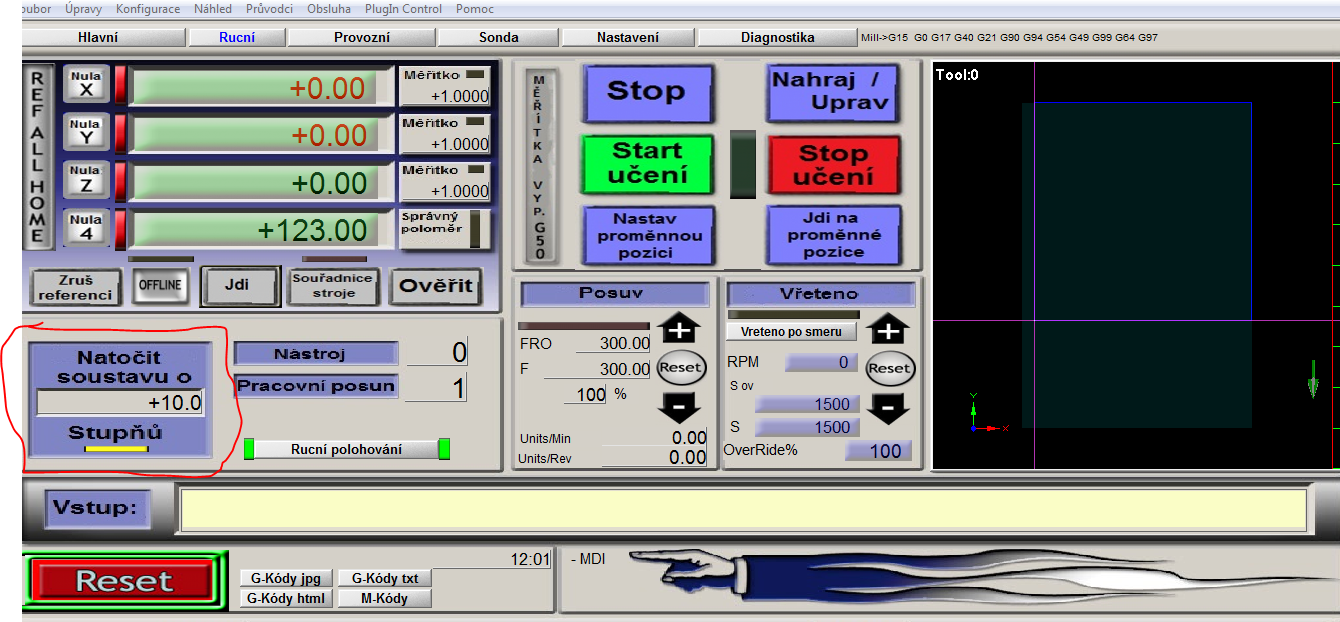Toggle Souřadnice stroje machine coordinates
This screenshot has width=1340, height=622.
[x=333, y=286]
